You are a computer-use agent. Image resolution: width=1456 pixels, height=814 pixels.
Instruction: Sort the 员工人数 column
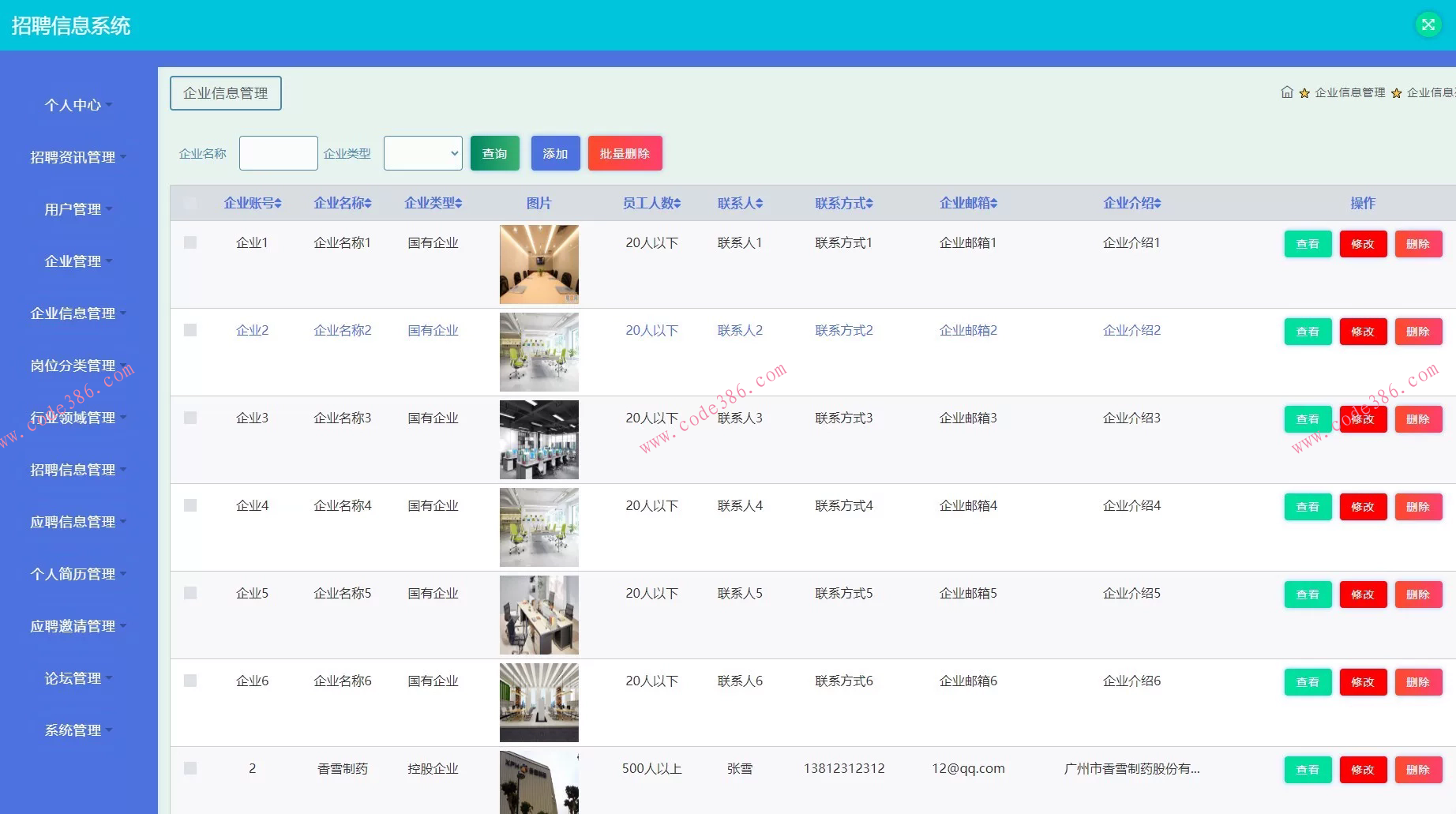click(x=678, y=203)
